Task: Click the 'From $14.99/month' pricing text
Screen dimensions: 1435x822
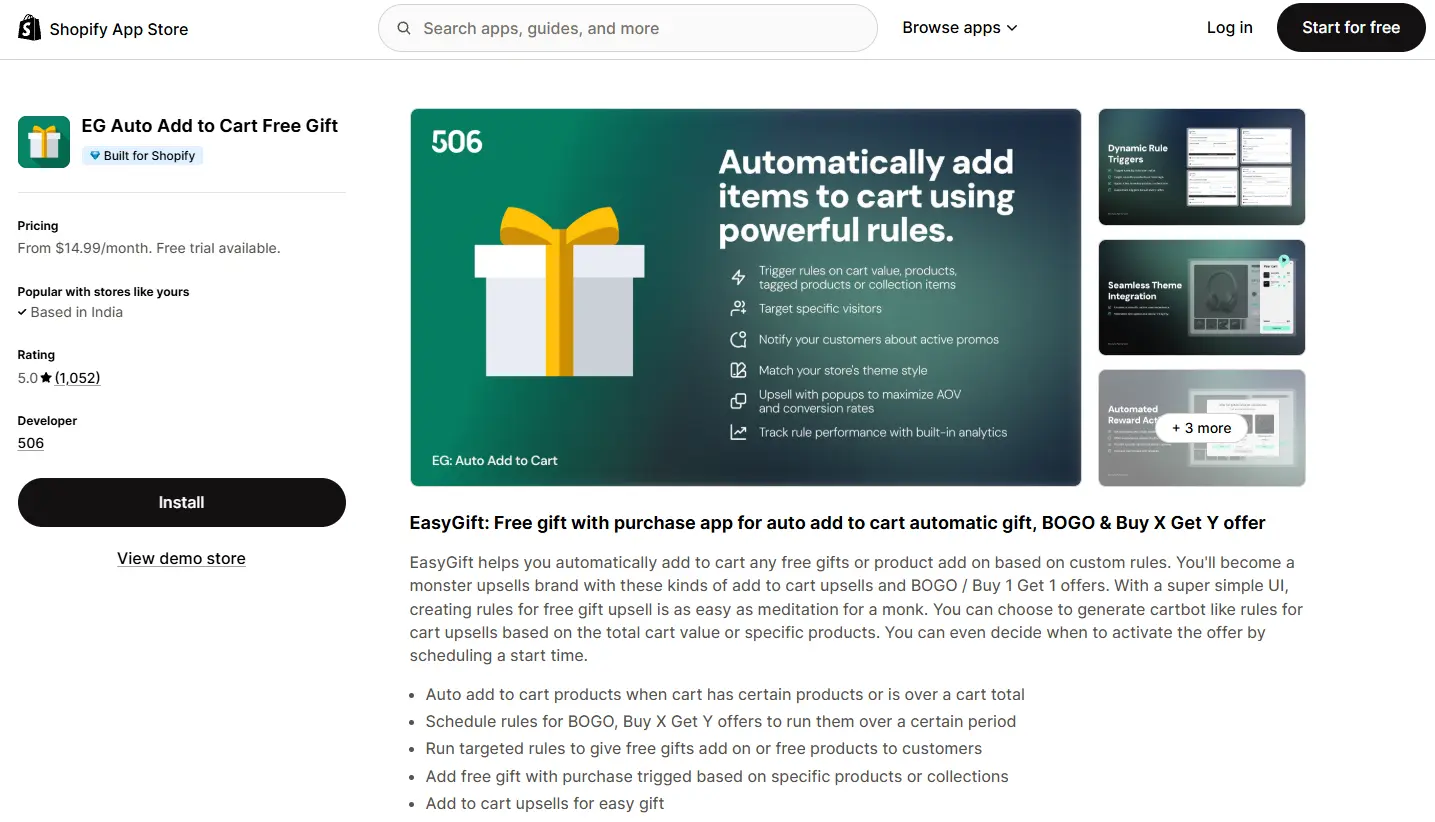Action: (149, 248)
